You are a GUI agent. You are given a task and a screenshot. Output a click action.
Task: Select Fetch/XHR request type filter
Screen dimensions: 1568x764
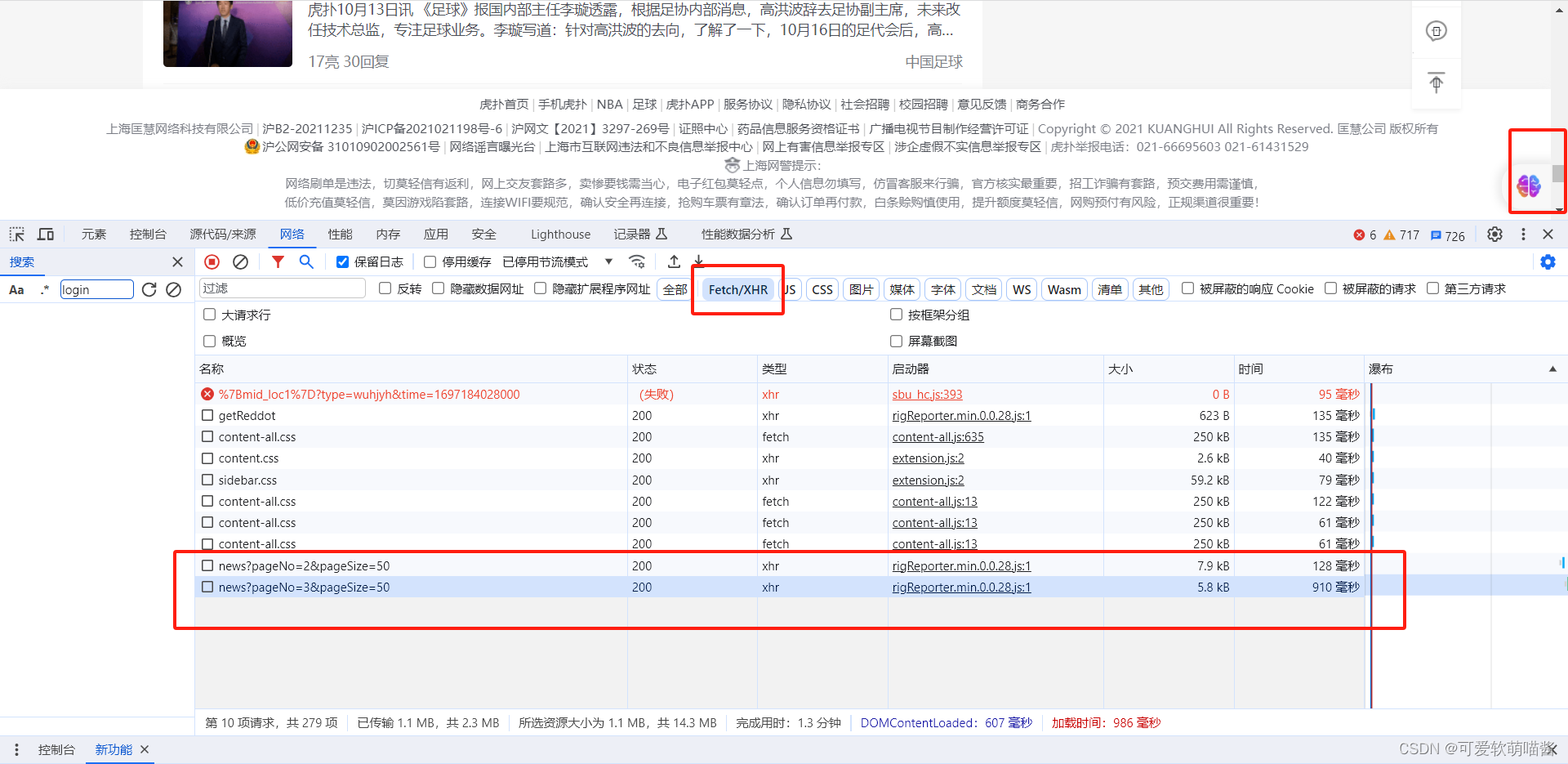[x=738, y=289]
